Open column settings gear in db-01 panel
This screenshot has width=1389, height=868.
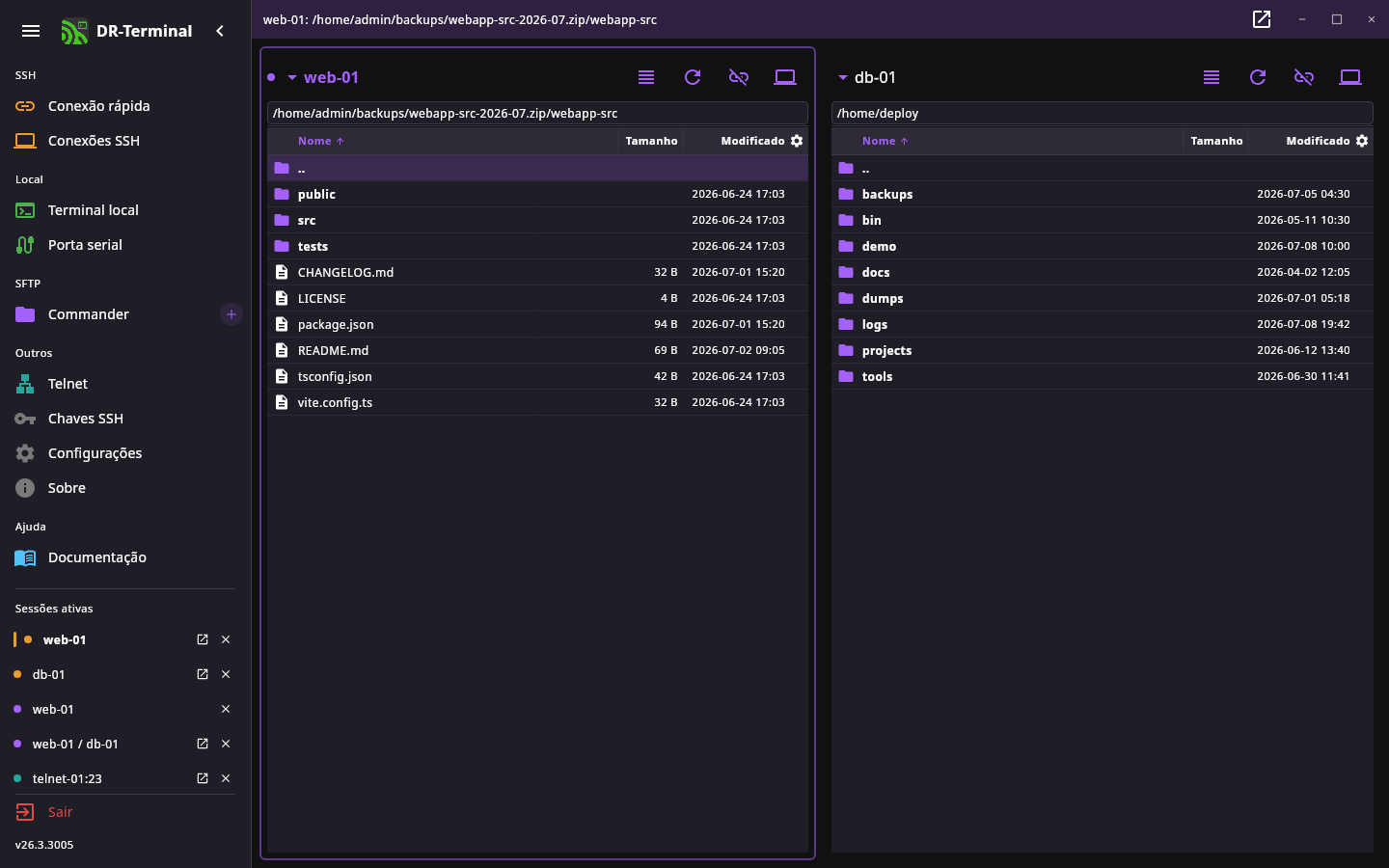tap(1362, 141)
